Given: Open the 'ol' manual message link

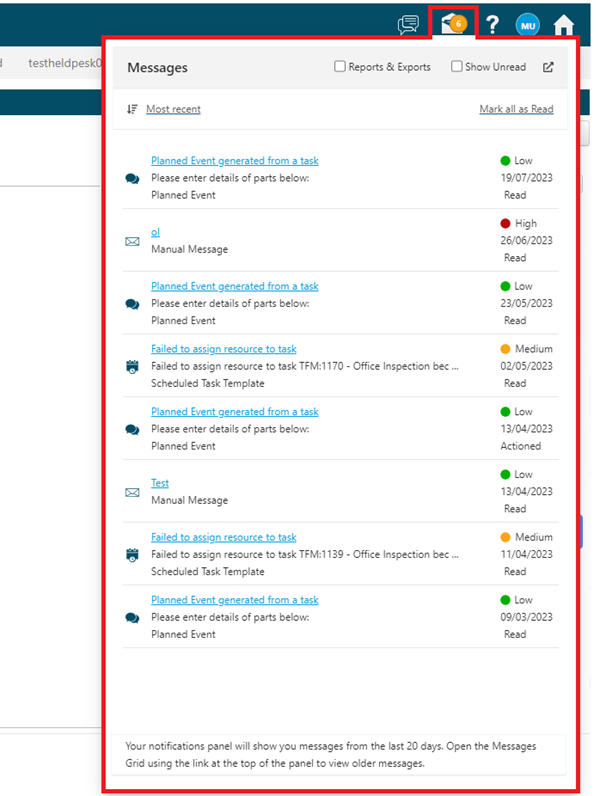Looking at the screenshot, I should (155, 232).
